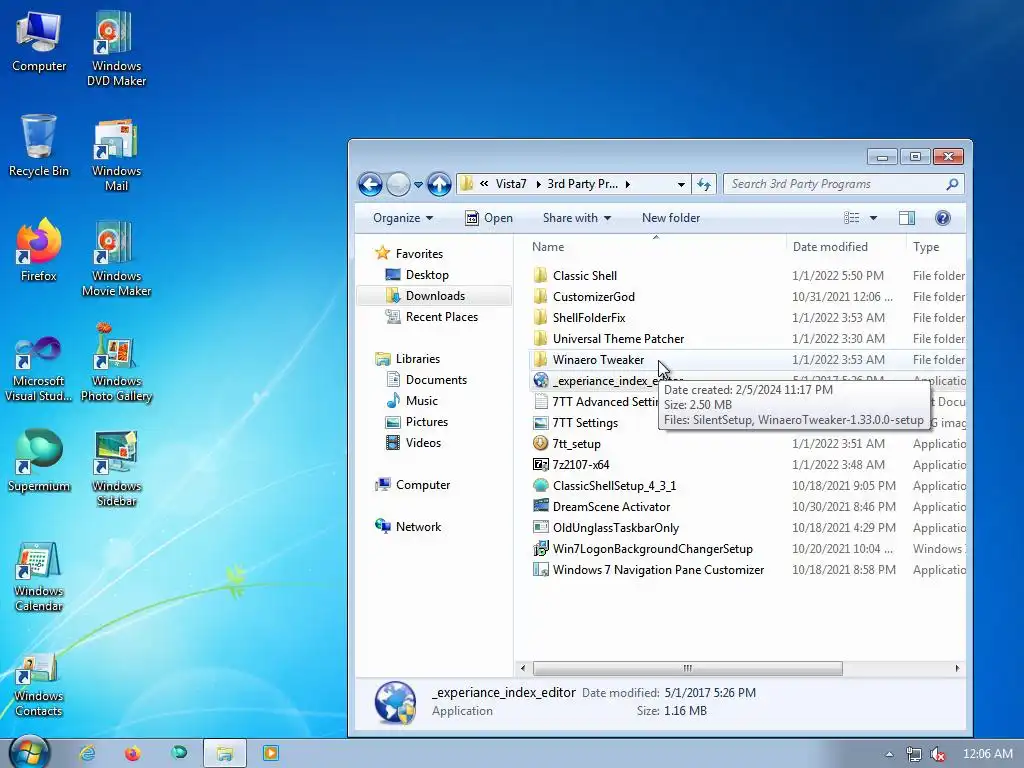The image size is (1024, 768).
Task: Select Windows DVD Maker desktop shortcut
Action: click(116, 49)
